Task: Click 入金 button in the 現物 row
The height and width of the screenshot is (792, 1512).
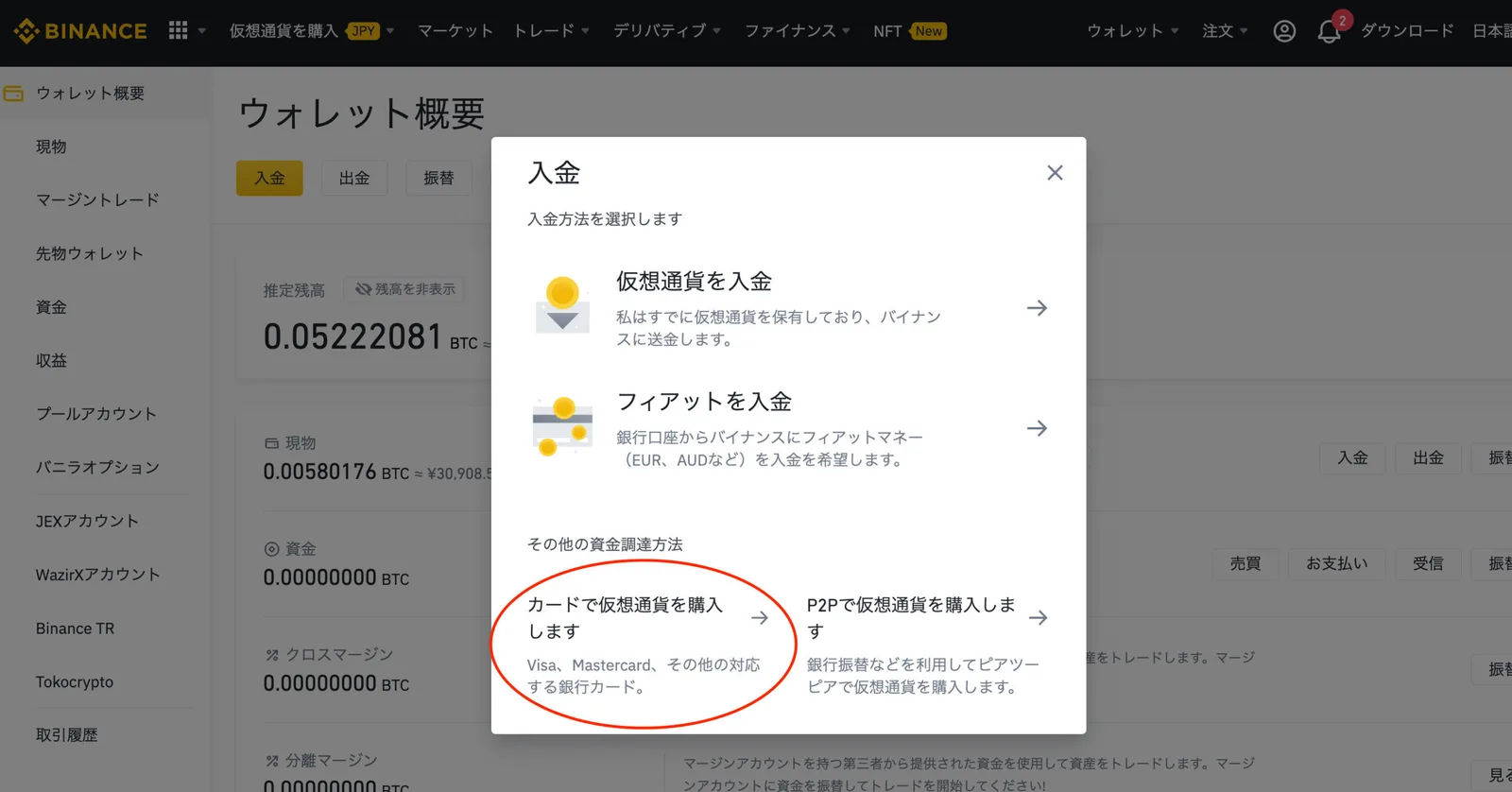Action: click(x=1353, y=457)
